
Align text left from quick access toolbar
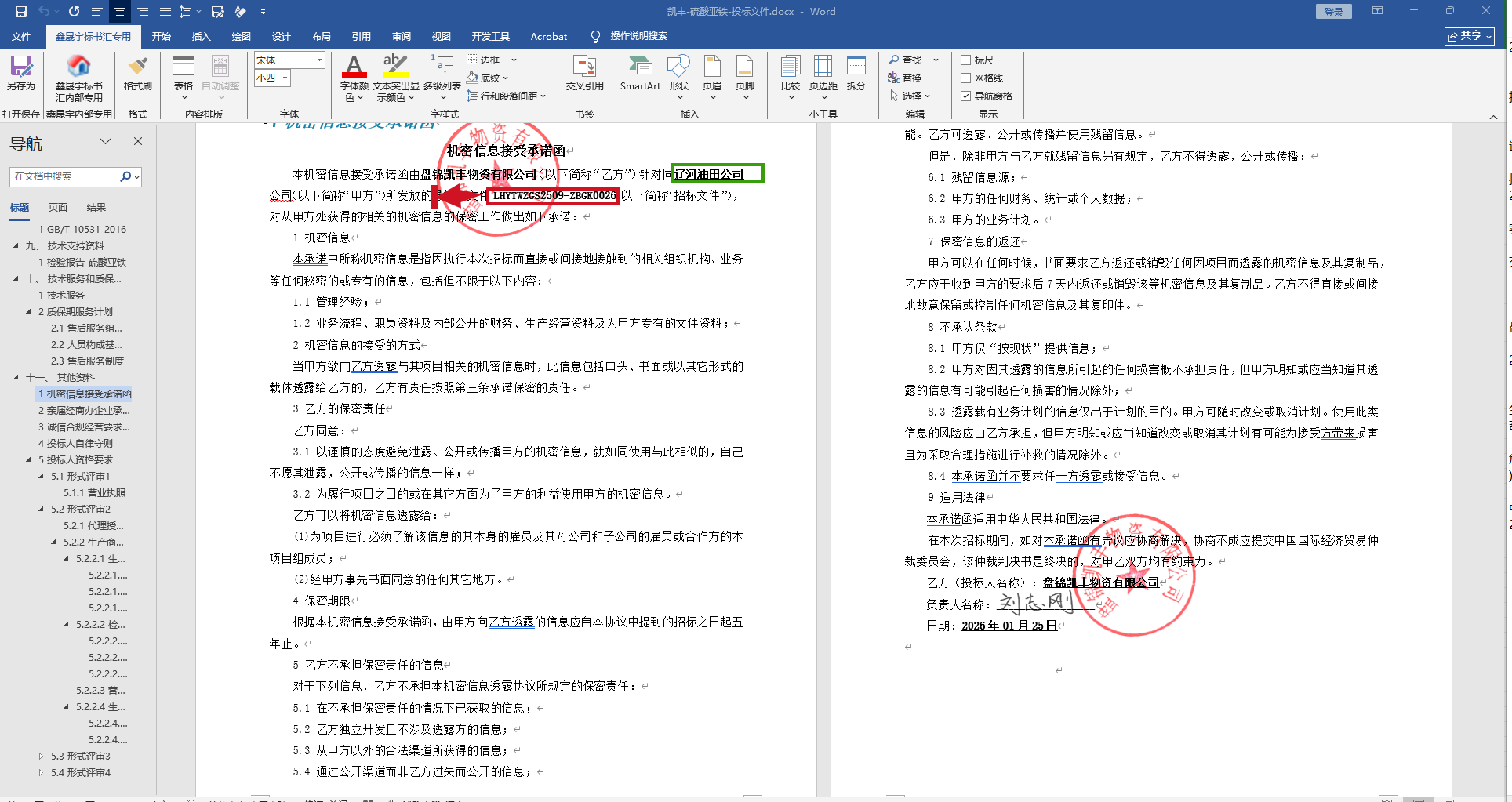(x=96, y=12)
